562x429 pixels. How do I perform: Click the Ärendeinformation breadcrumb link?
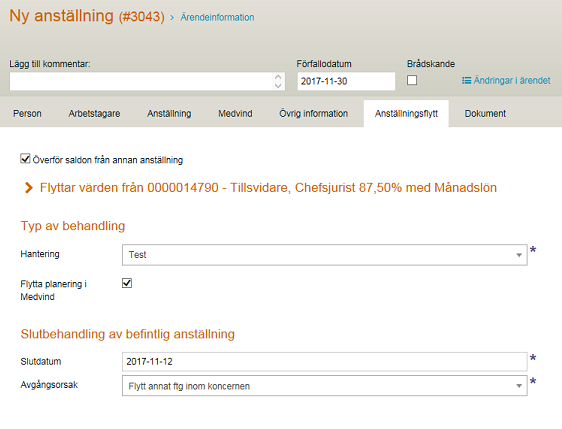point(217,17)
